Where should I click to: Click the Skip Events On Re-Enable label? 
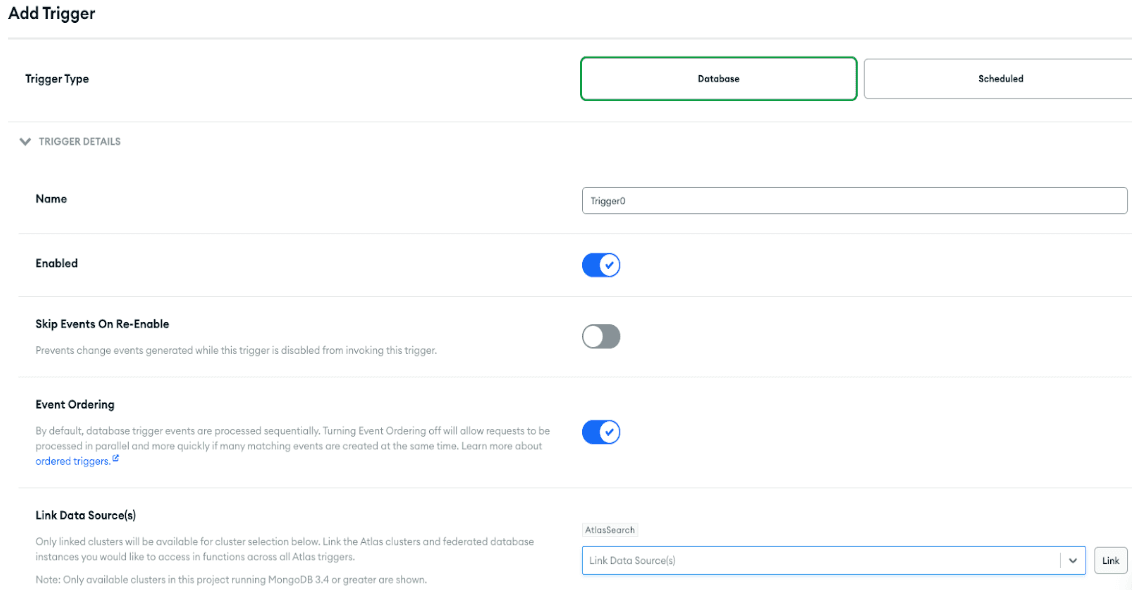pyautogui.click(x=102, y=325)
